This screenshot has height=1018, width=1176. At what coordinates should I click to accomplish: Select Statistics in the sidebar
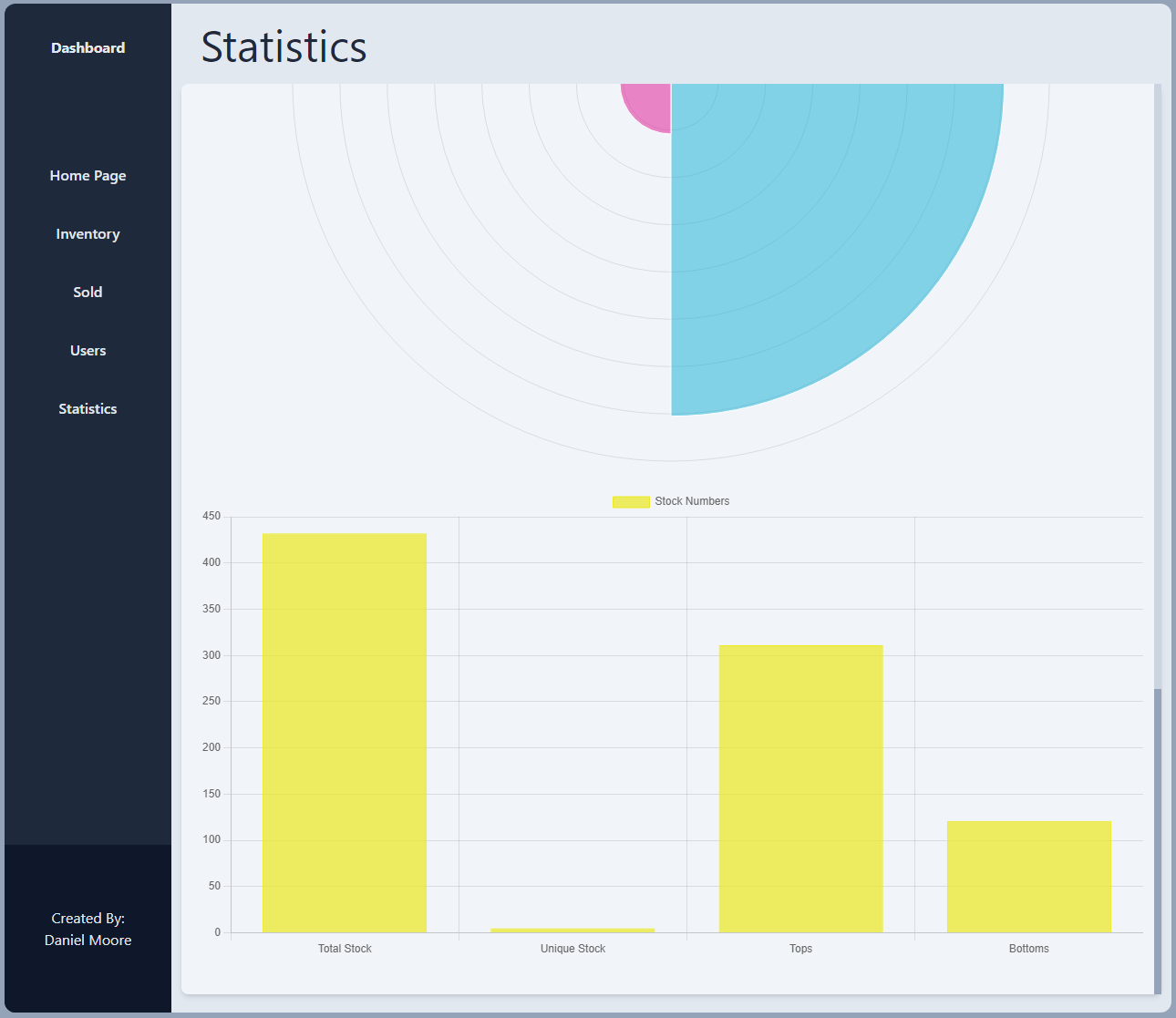coord(88,409)
